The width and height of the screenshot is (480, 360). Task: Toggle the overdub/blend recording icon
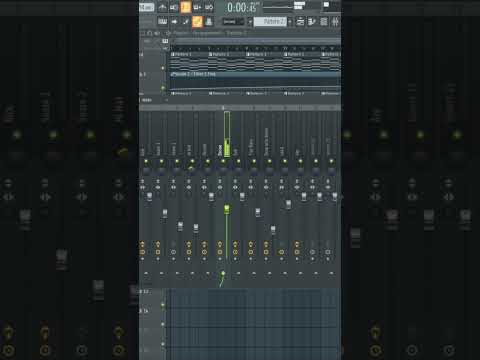197,7
